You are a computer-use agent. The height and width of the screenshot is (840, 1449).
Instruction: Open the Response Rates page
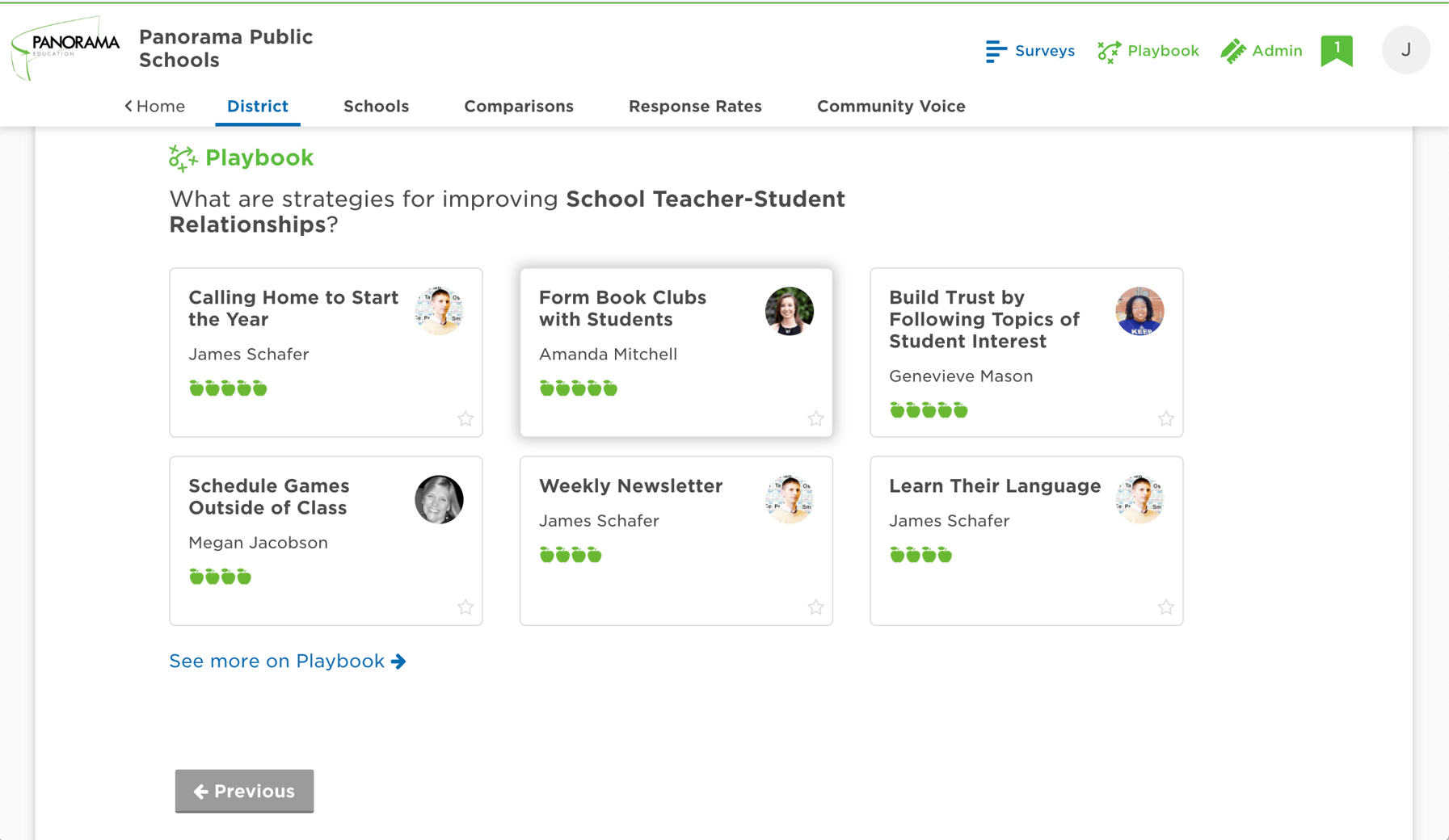pos(695,106)
